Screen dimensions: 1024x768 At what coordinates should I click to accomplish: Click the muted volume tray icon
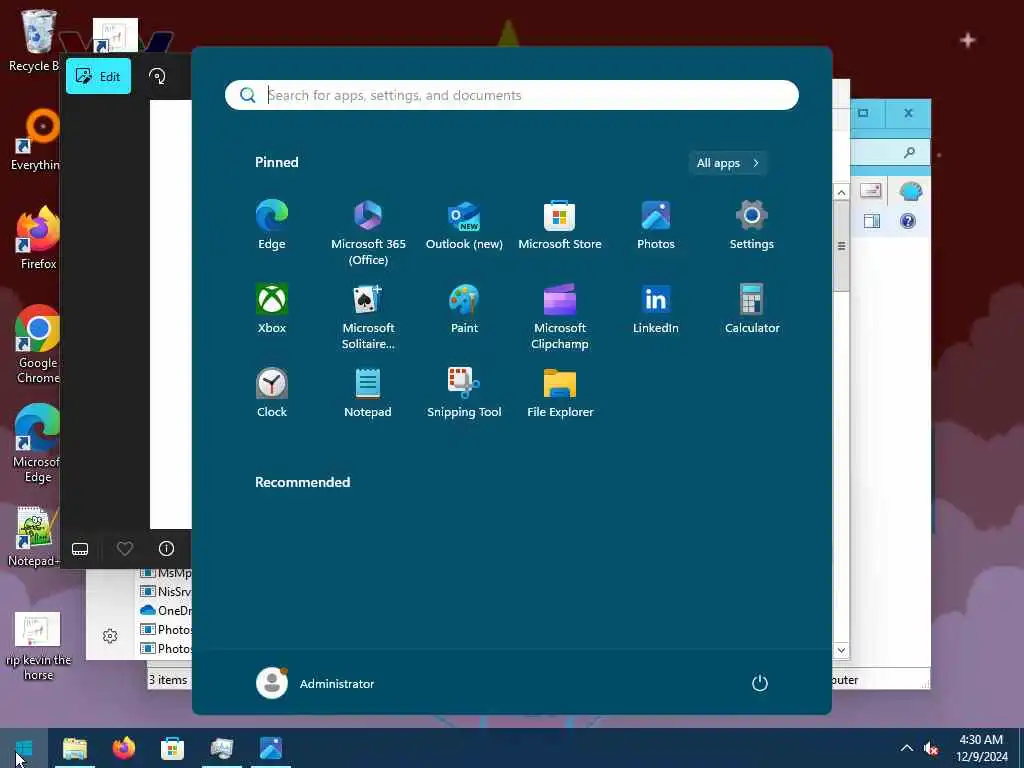click(931, 748)
